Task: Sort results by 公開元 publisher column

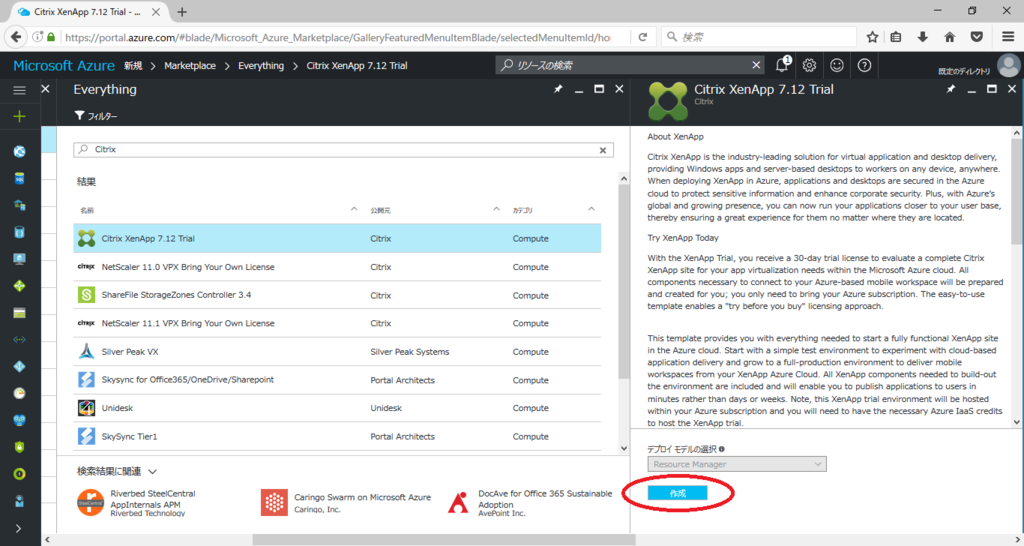Action: click(x=380, y=210)
